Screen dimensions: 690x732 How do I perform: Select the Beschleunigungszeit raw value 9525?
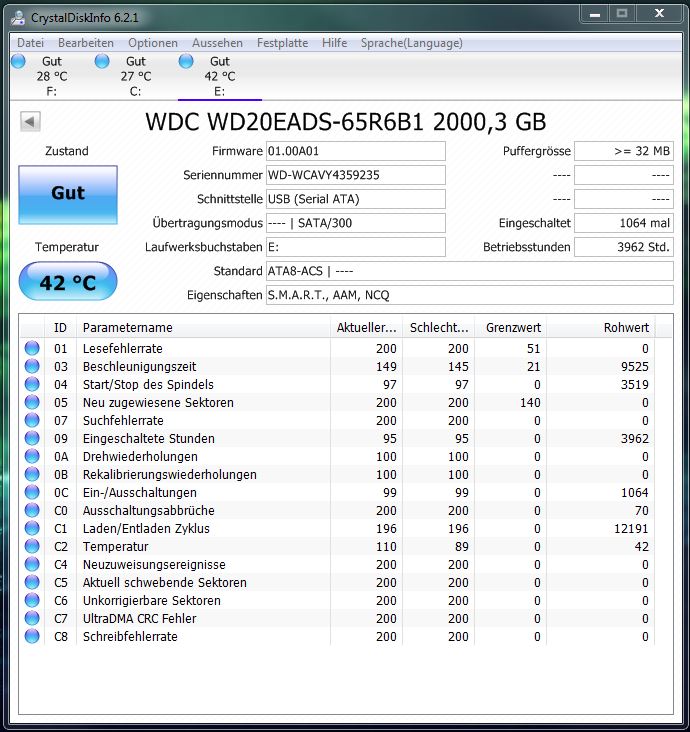[x=634, y=367]
